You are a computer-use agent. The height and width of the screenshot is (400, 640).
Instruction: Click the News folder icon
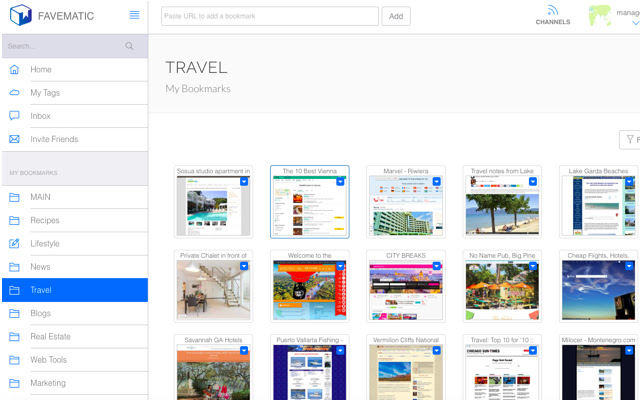[x=14, y=267]
